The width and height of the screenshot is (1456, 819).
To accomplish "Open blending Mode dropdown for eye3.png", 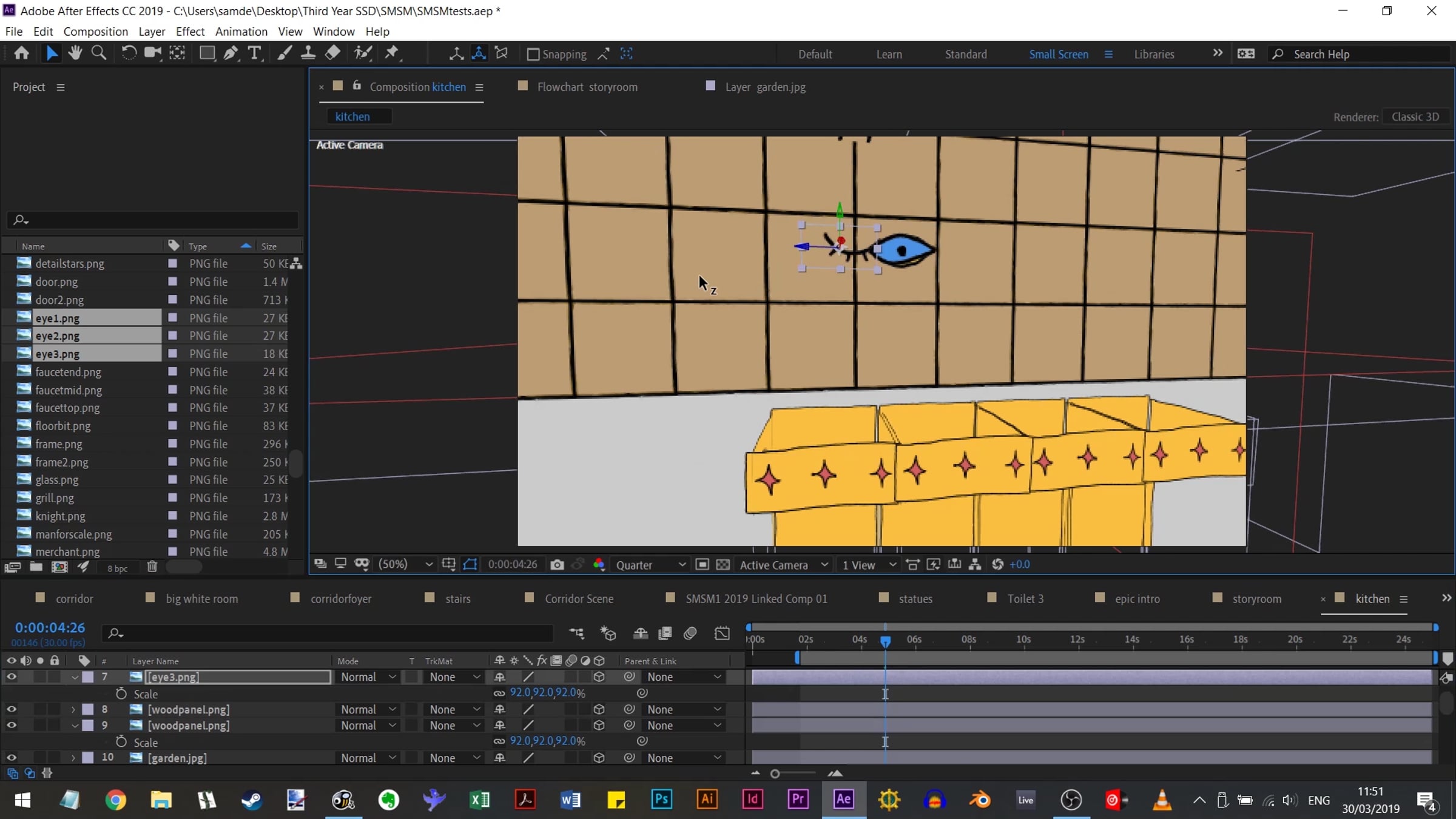I will [x=368, y=677].
